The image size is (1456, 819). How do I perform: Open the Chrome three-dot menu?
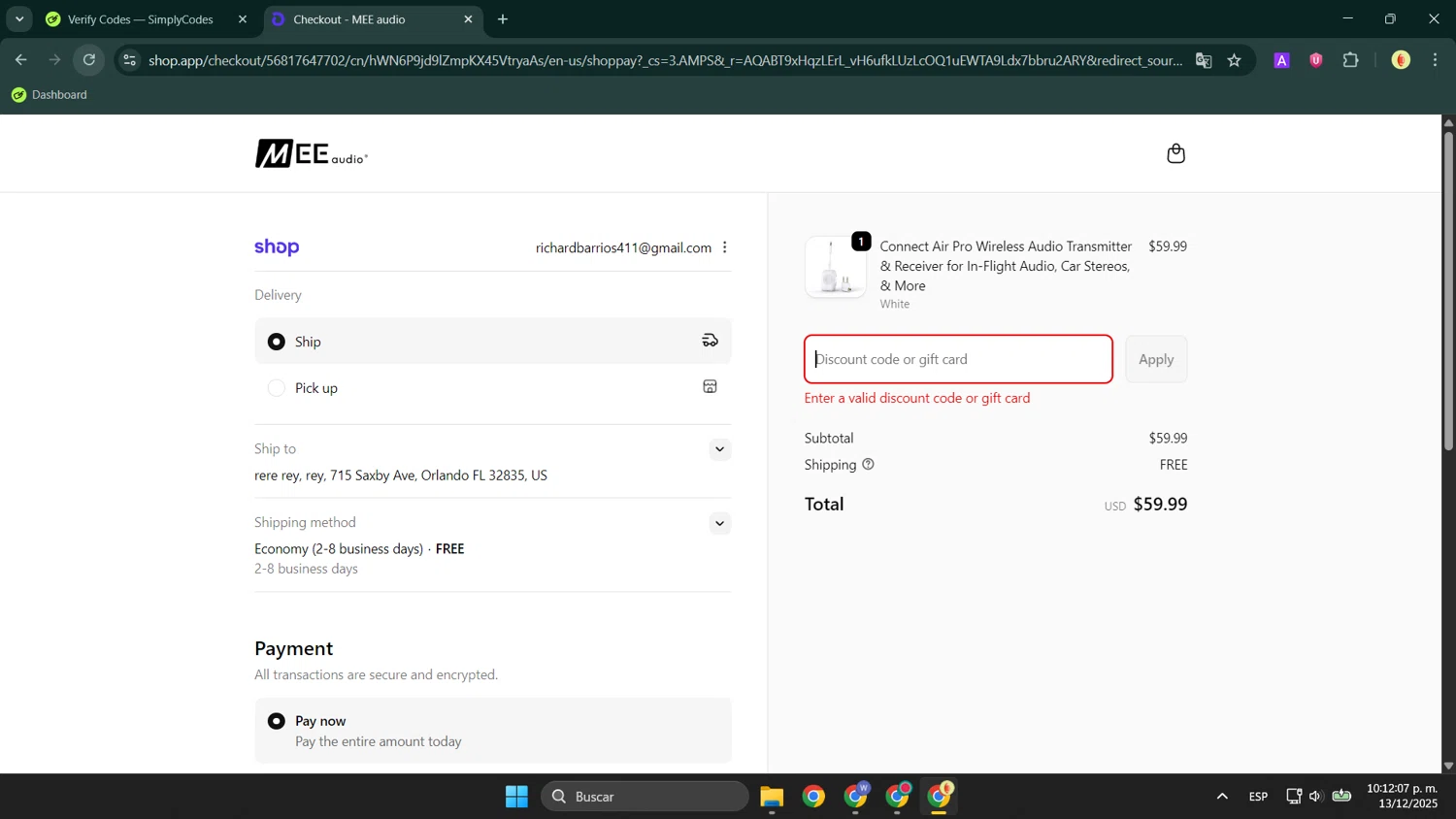pyautogui.click(x=1435, y=60)
